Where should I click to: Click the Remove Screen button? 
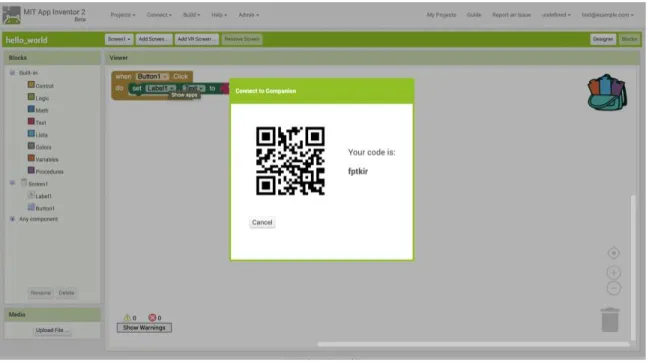242,39
